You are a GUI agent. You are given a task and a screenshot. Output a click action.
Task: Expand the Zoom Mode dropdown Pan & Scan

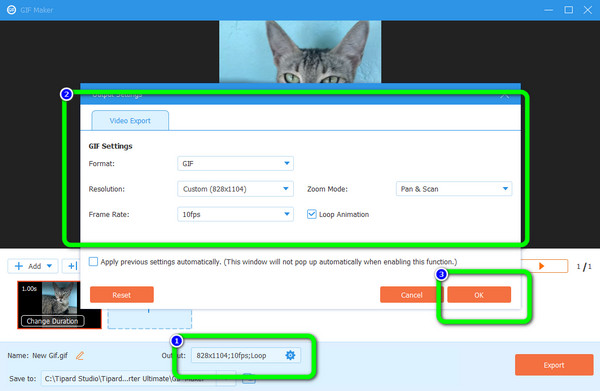(x=454, y=189)
